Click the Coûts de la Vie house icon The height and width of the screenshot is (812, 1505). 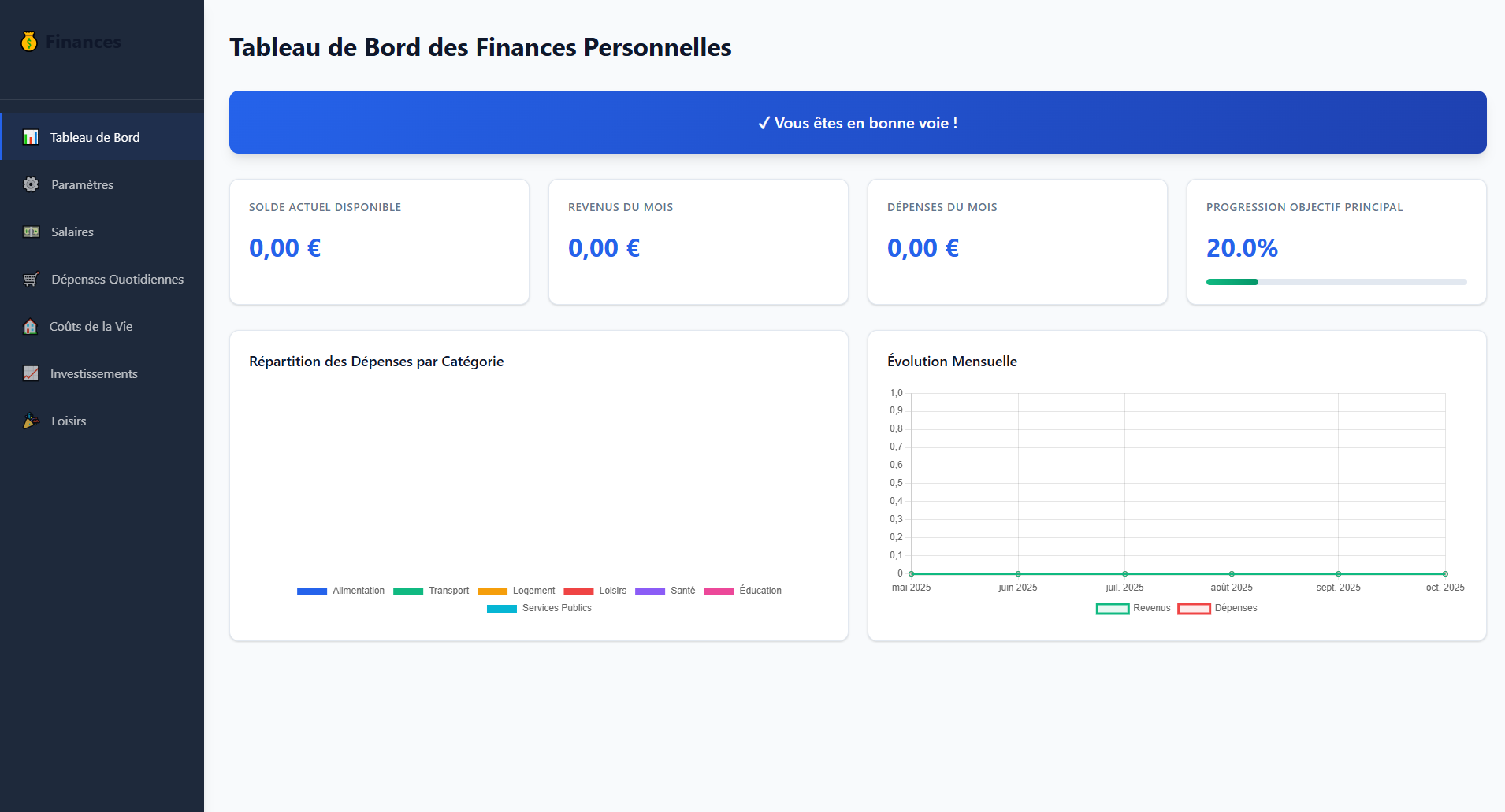tap(30, 326)
